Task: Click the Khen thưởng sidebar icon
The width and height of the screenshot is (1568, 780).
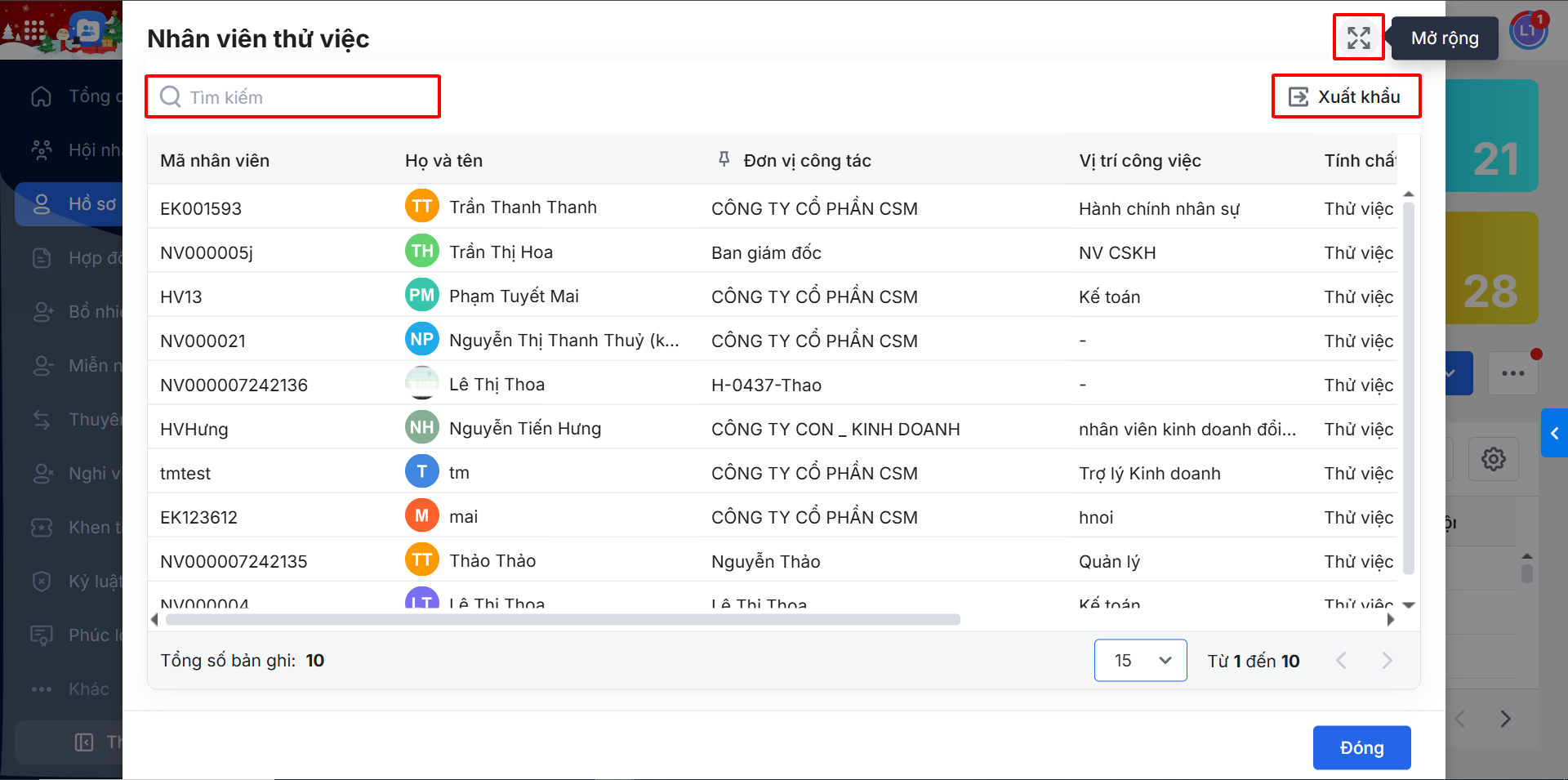Action: click(x=42, y=528)
